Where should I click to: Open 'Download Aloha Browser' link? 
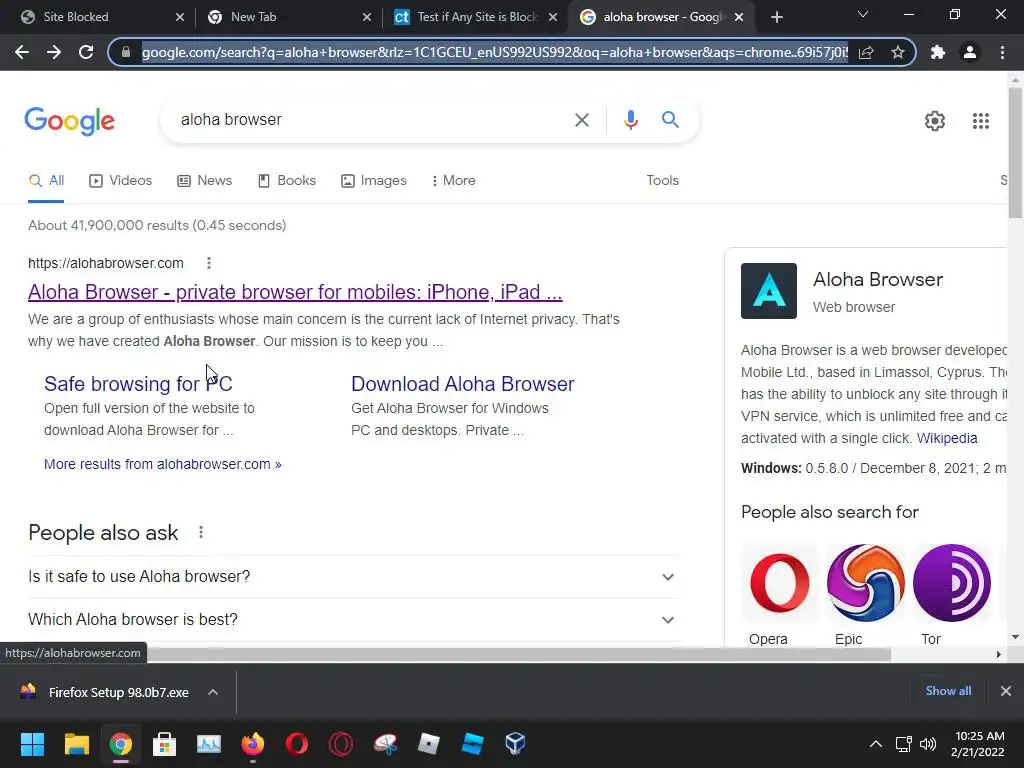(463, 384)
